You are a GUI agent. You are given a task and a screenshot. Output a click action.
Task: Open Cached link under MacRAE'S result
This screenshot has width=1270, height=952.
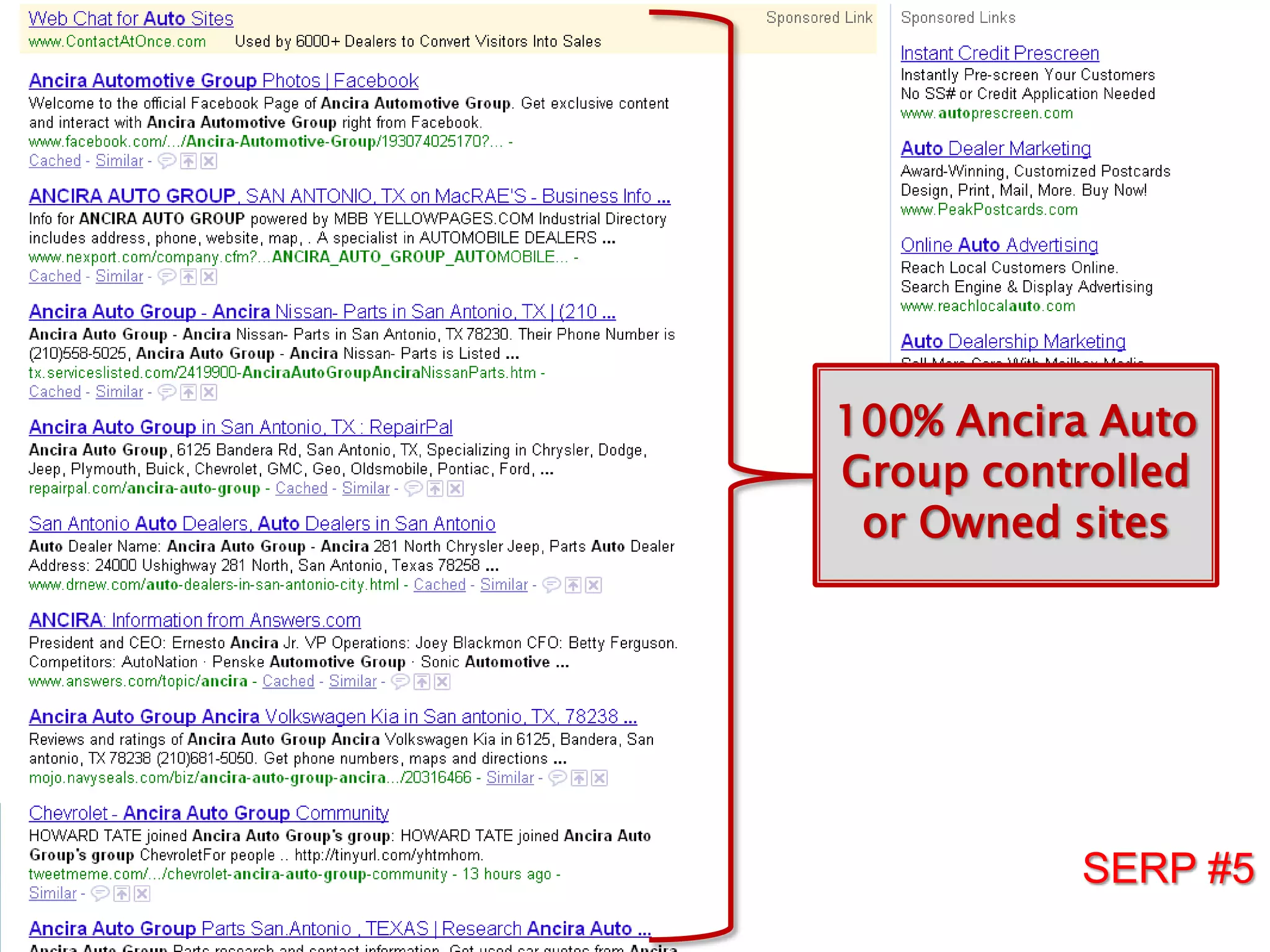point(55,276)
